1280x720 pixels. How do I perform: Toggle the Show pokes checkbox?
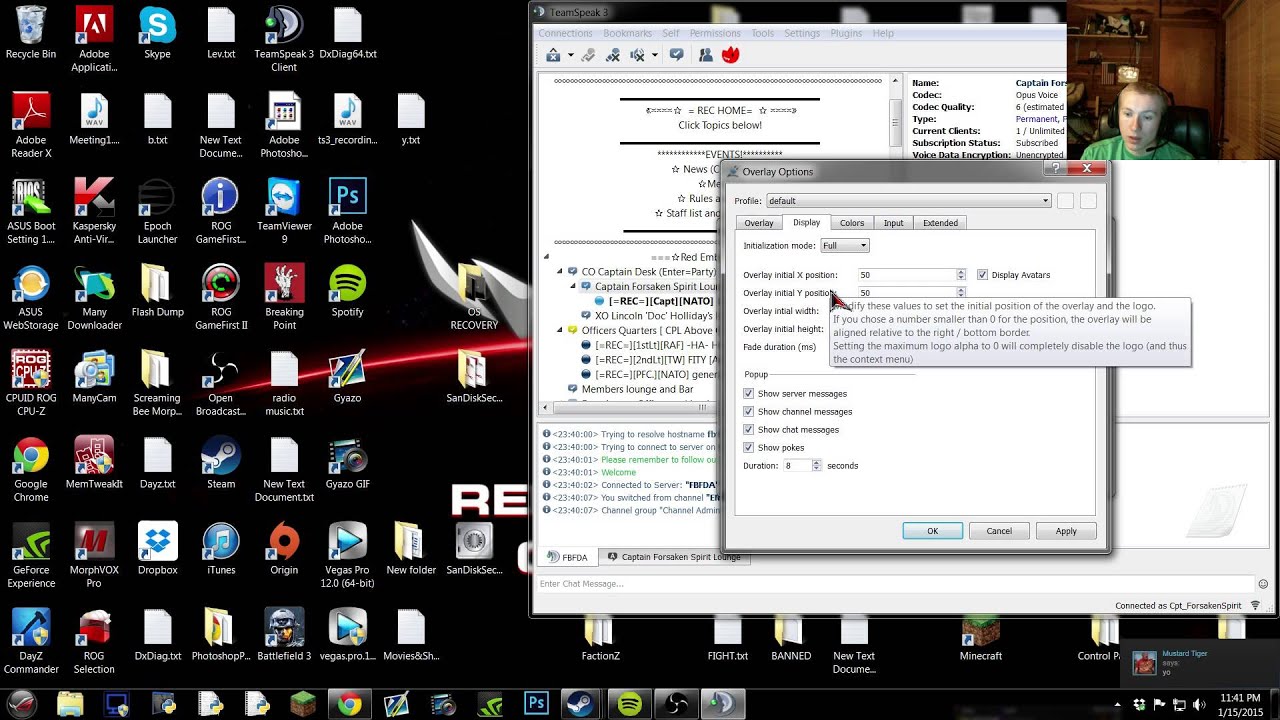[x=749, y=448]
